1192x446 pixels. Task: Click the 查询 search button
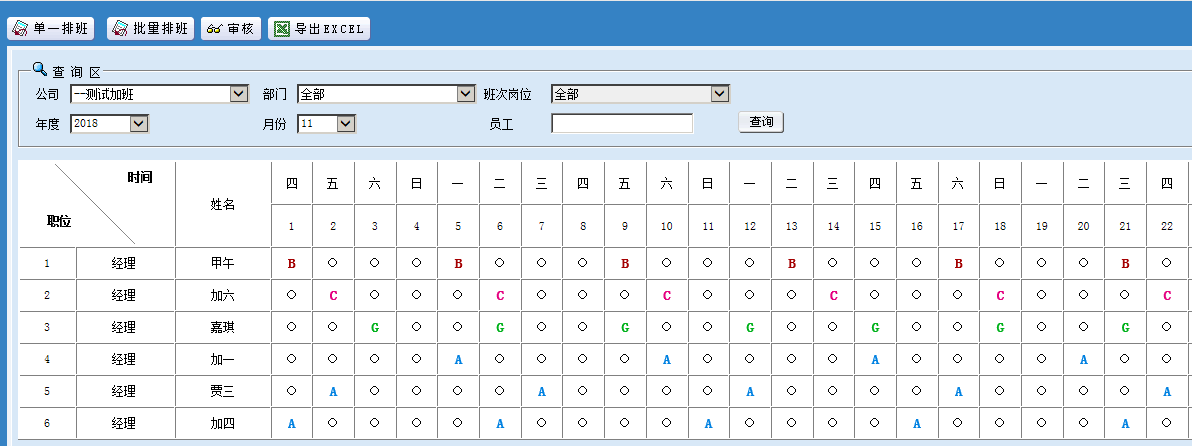click(761, 122)
